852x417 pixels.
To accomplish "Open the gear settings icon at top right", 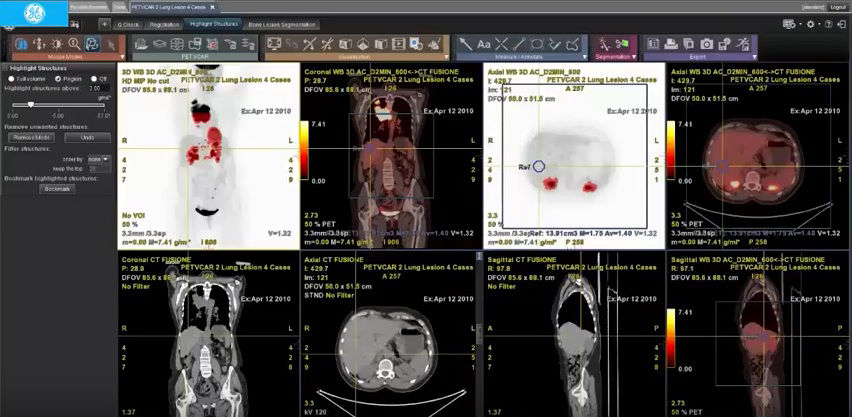I will (x=810, y=24).
